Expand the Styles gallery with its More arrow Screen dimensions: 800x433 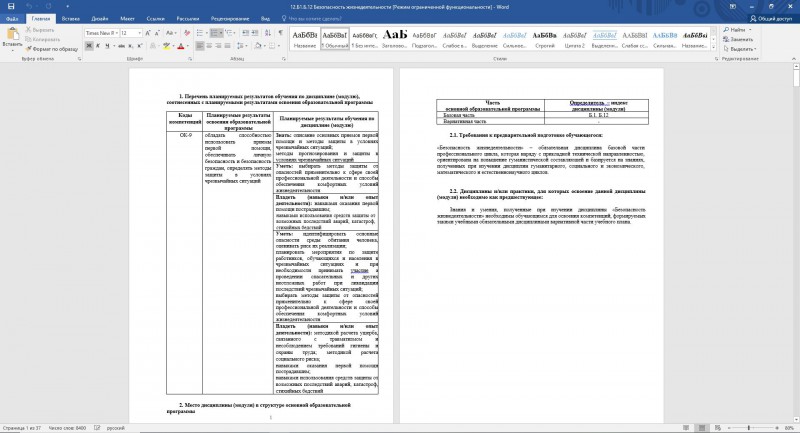pos(713,47)
